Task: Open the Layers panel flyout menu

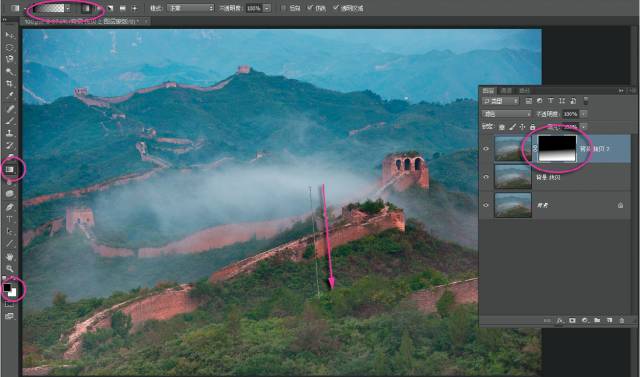Action: [633, 91]
